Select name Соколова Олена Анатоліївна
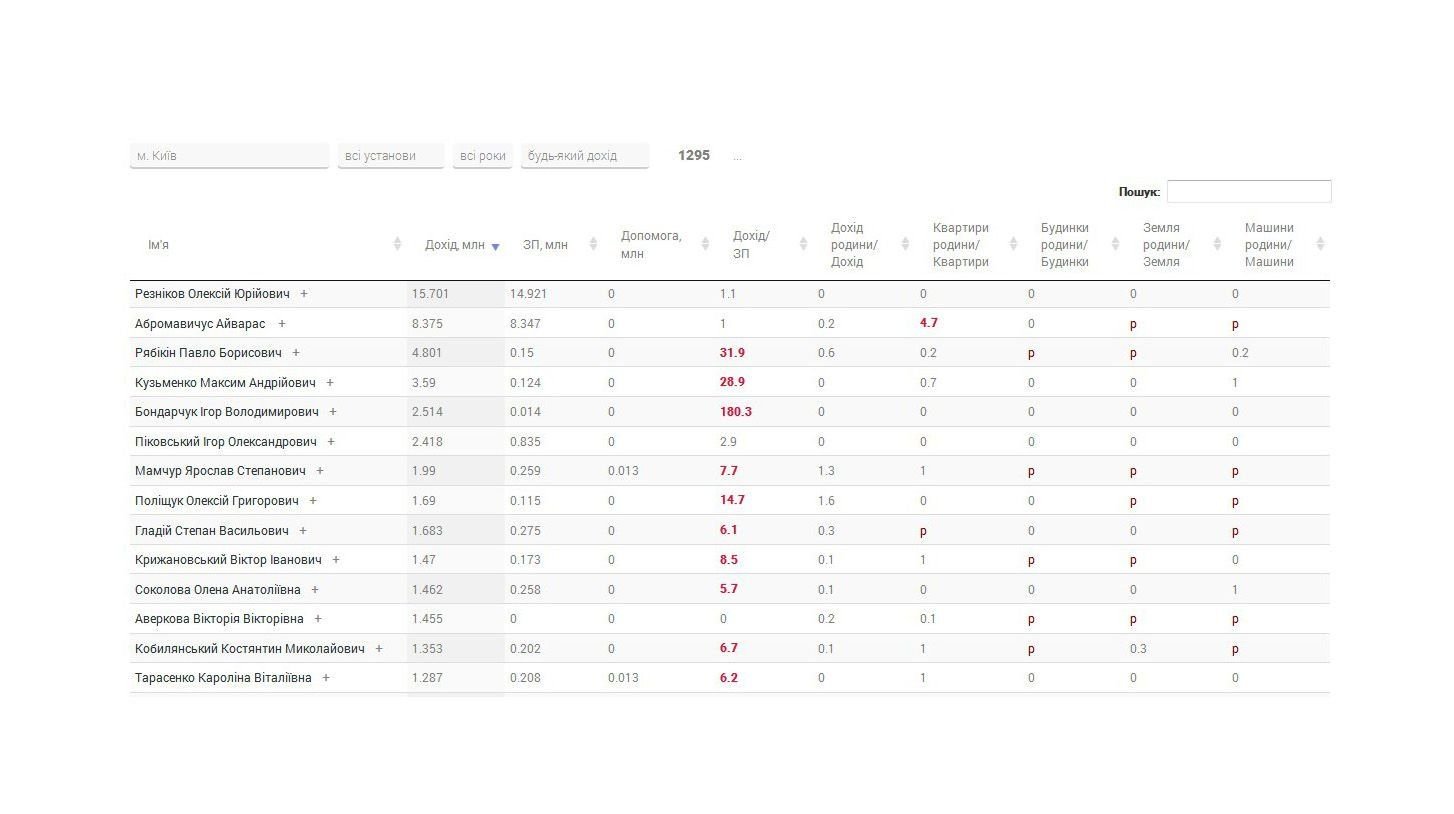1454x814 pixels. point(218,590)
